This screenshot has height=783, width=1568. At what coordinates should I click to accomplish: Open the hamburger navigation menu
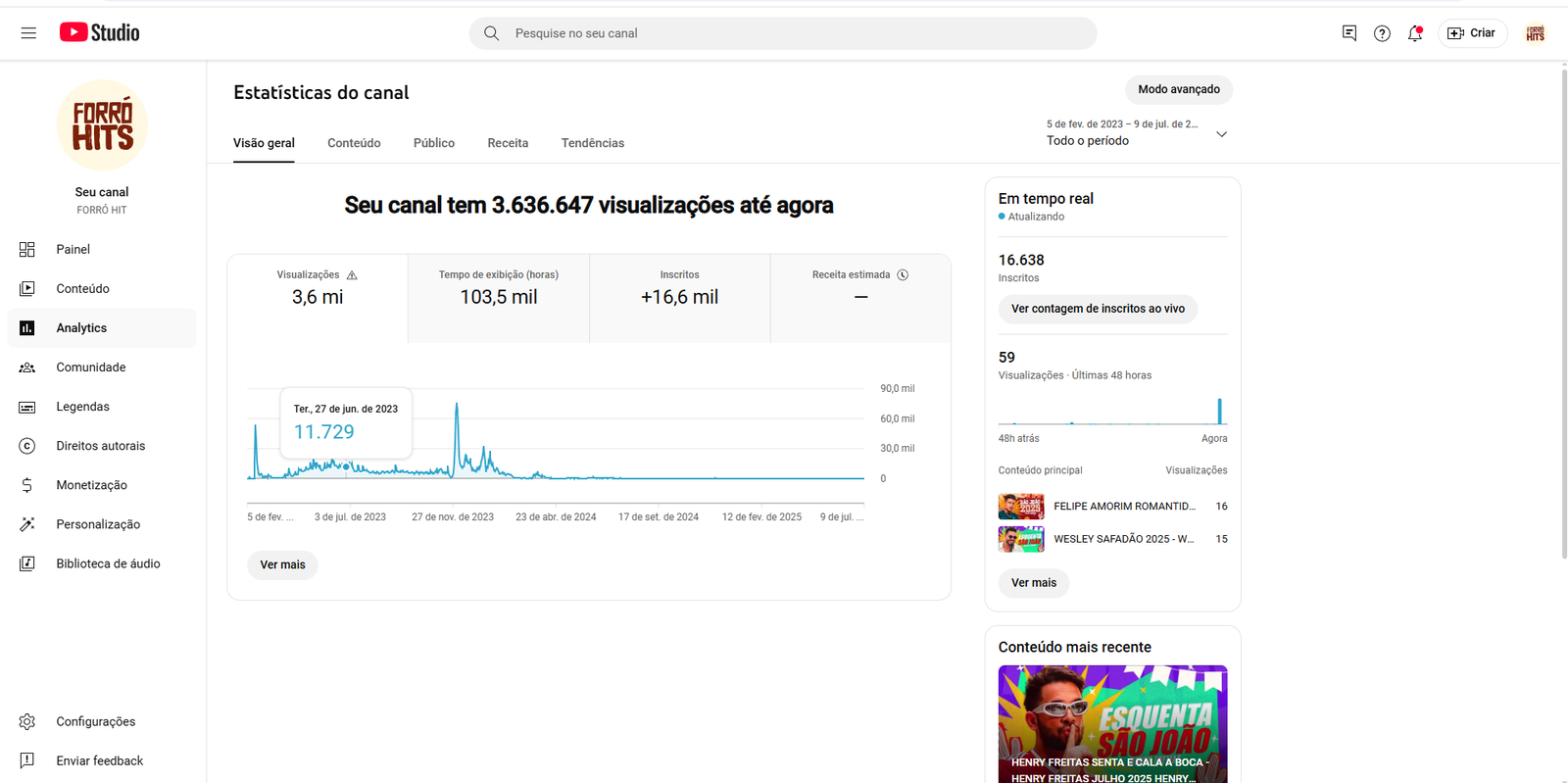(x=28, y=33)
